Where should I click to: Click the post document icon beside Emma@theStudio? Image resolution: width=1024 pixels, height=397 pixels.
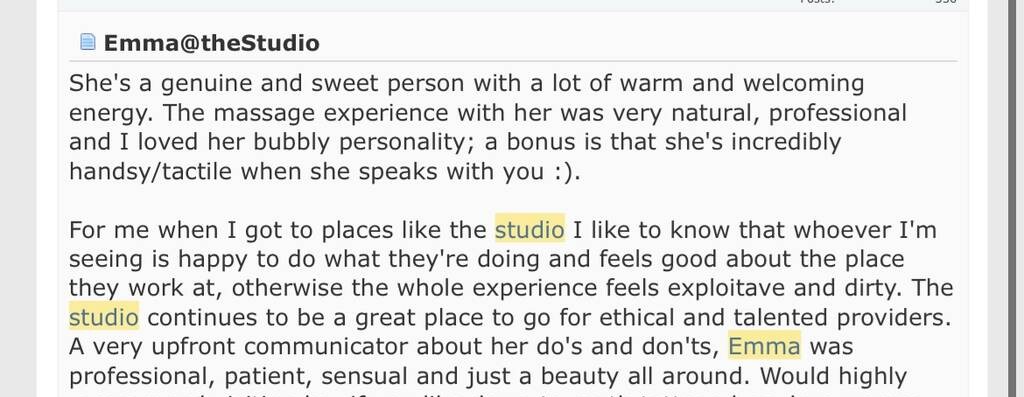coord(88,42)
